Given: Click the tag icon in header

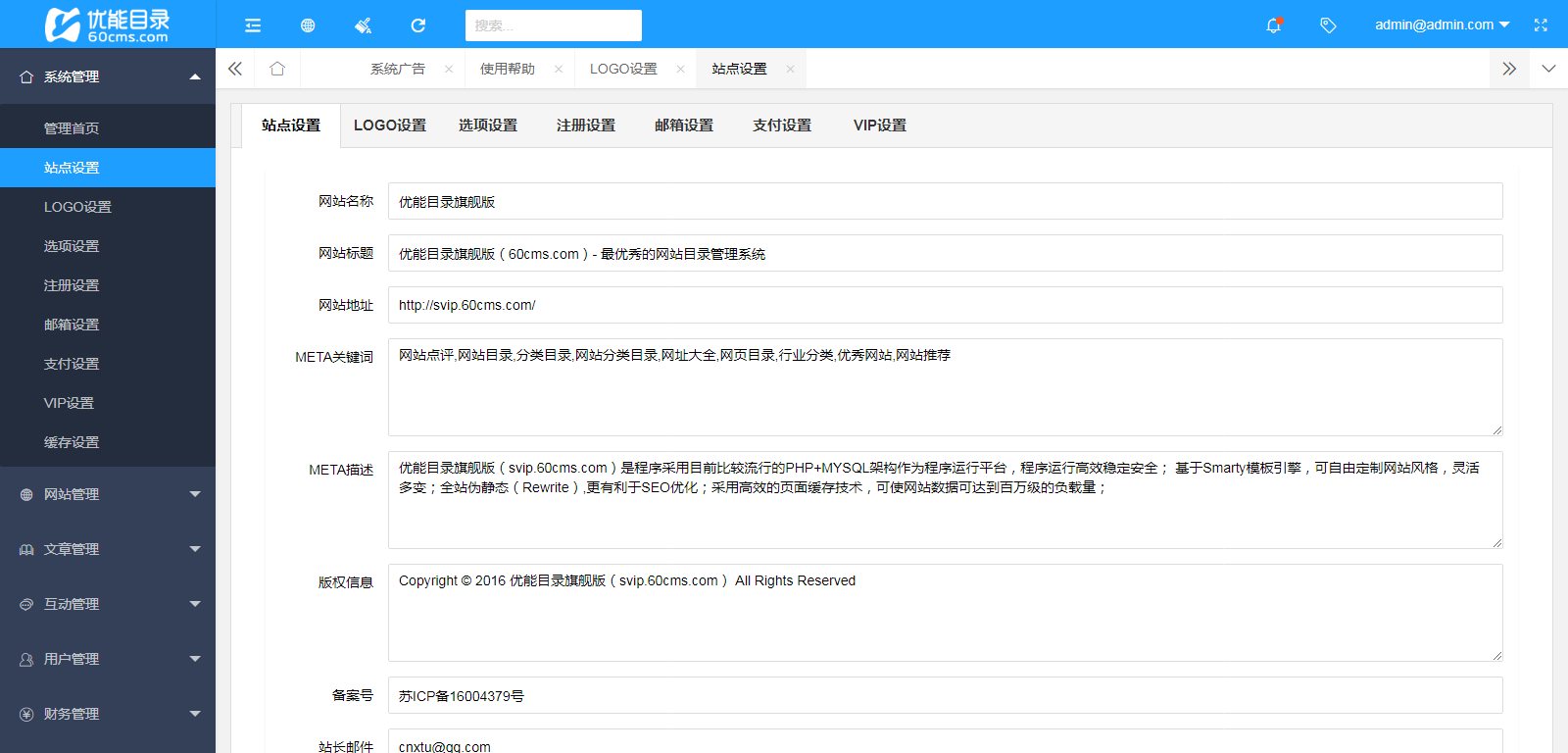Looking at the screenshot, I should [1328, 25].
